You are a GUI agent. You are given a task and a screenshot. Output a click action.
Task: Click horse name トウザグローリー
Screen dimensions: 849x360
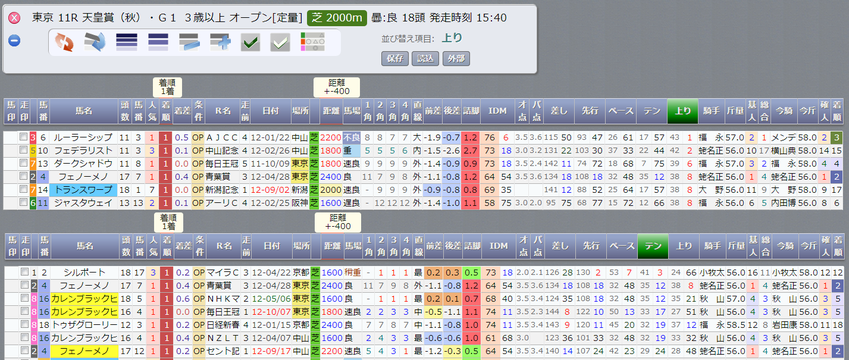[83, 324]
